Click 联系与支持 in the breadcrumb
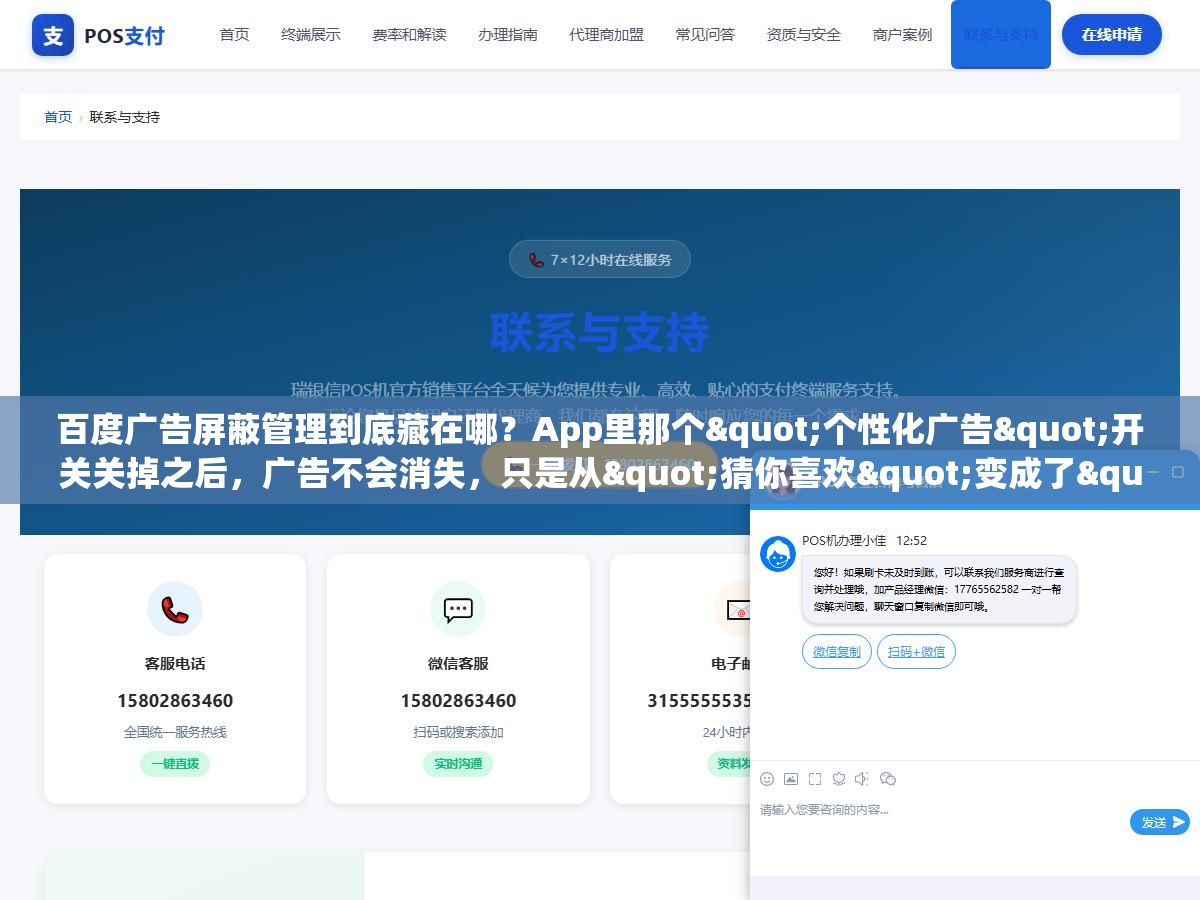The image size is (1200, 900). click(125, 117)
